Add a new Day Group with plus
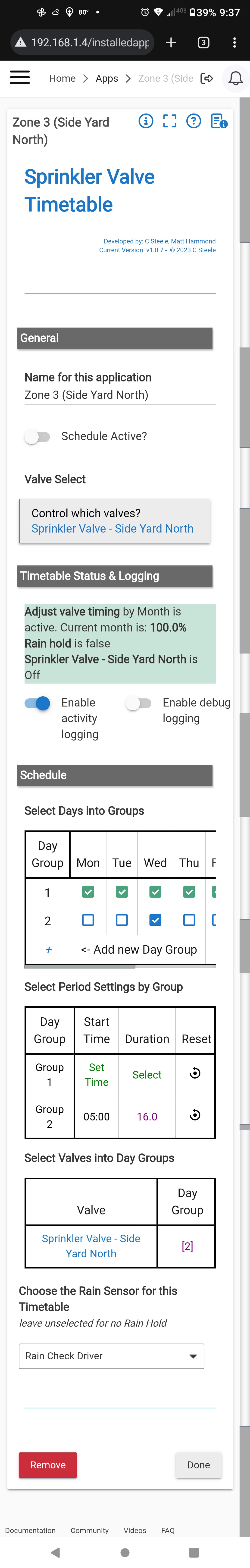Screen dimensions: 250x1568 click(x=48, y=950)
